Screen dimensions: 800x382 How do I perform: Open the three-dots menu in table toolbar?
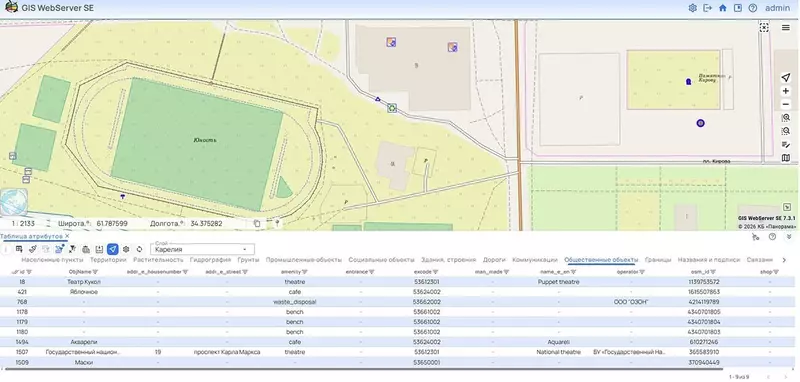(x=6, y=249)
